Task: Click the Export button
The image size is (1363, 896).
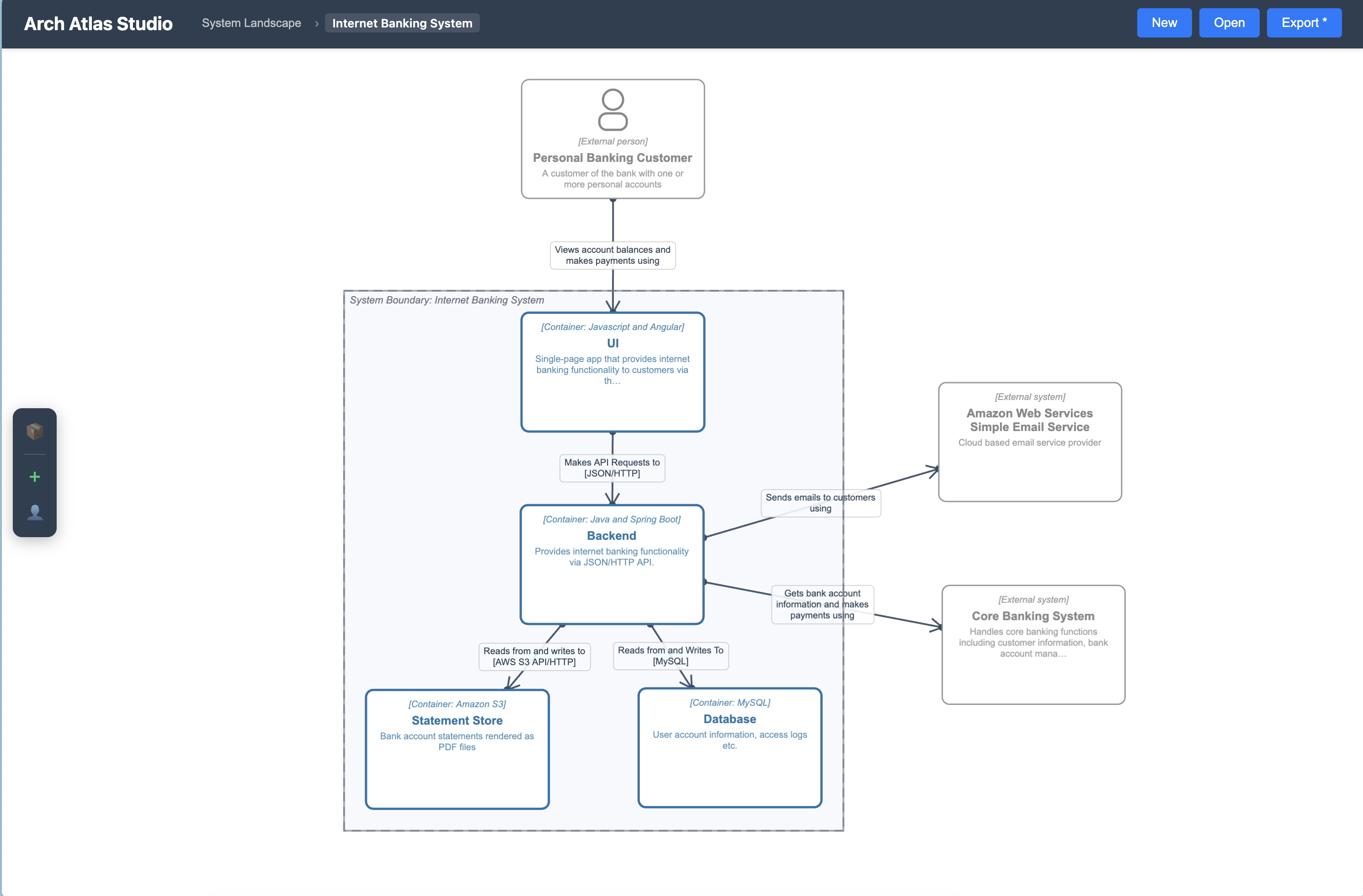Action: (x=1304, y=23)
